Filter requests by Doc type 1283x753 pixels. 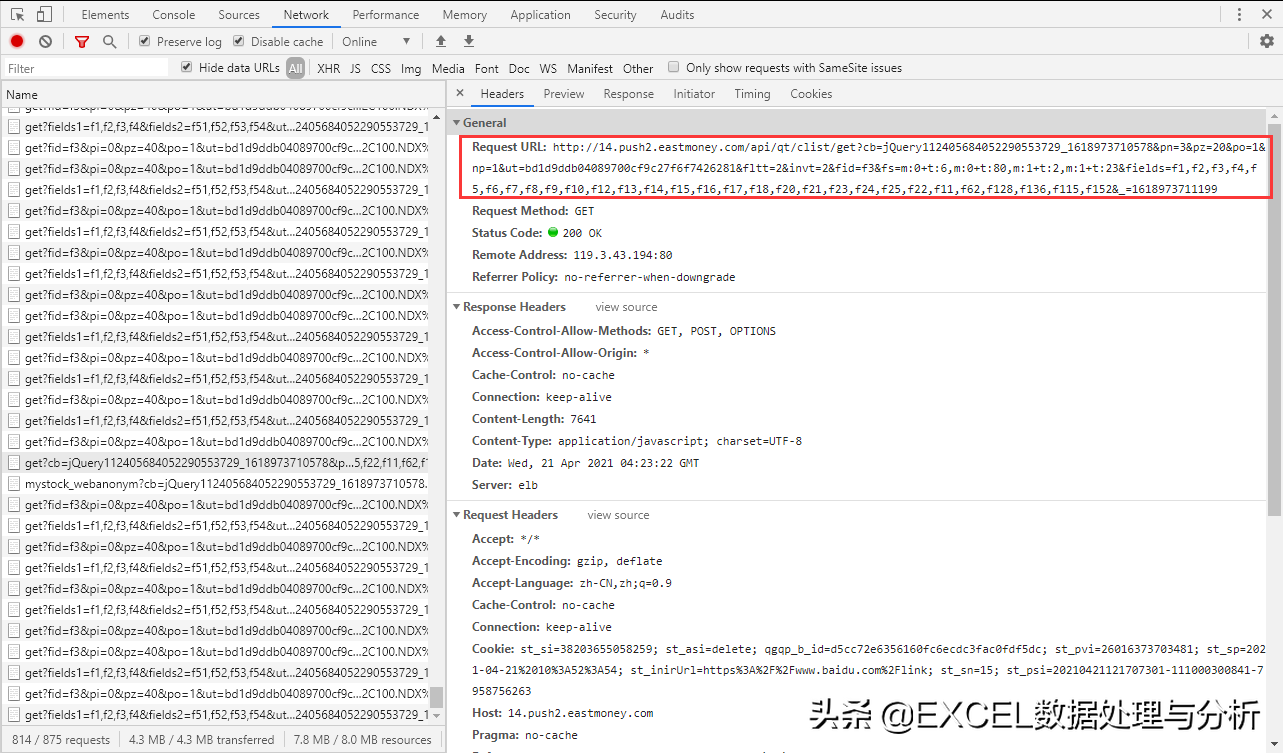point(519,68)
